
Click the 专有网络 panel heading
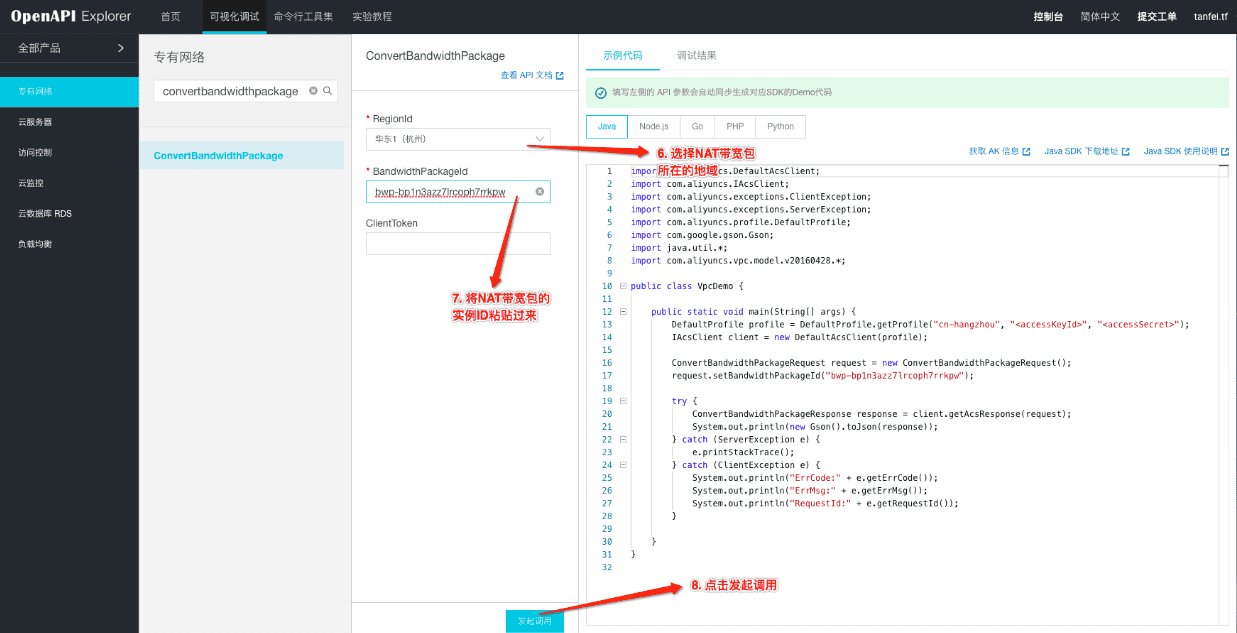click(179, 57)
